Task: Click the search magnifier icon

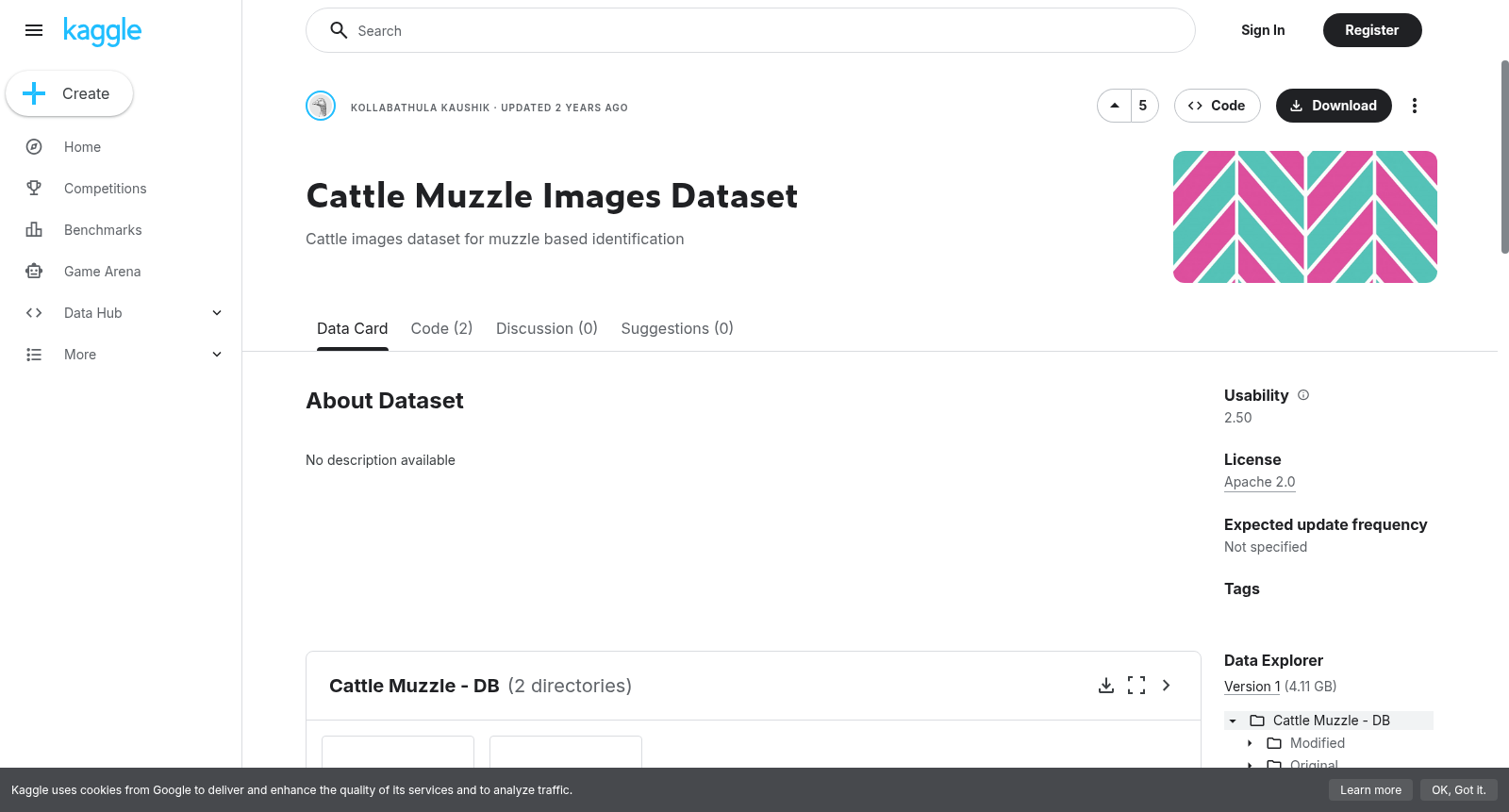Action: [x=339, y=30]
